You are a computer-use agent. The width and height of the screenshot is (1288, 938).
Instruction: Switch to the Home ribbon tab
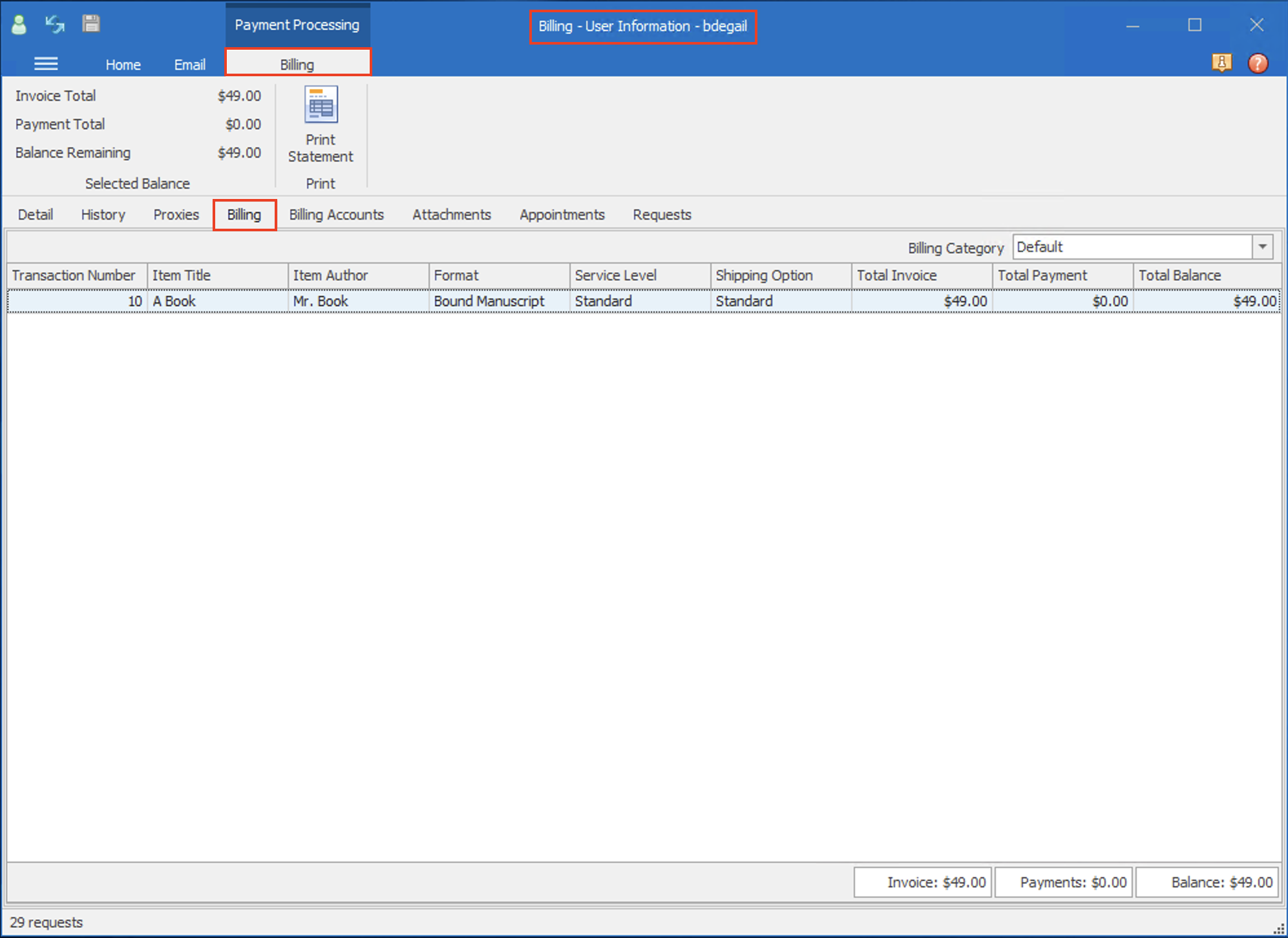tap(123, 65)
